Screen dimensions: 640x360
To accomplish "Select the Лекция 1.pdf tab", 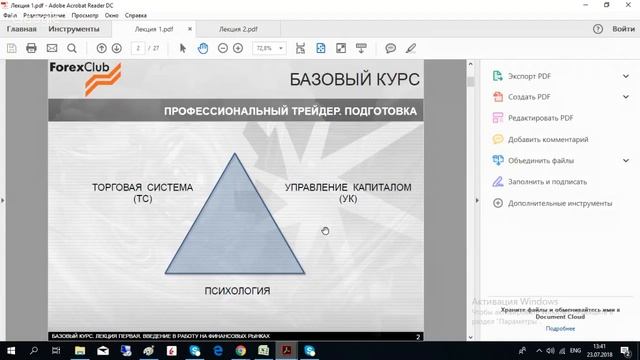I will tap(154, 29).
